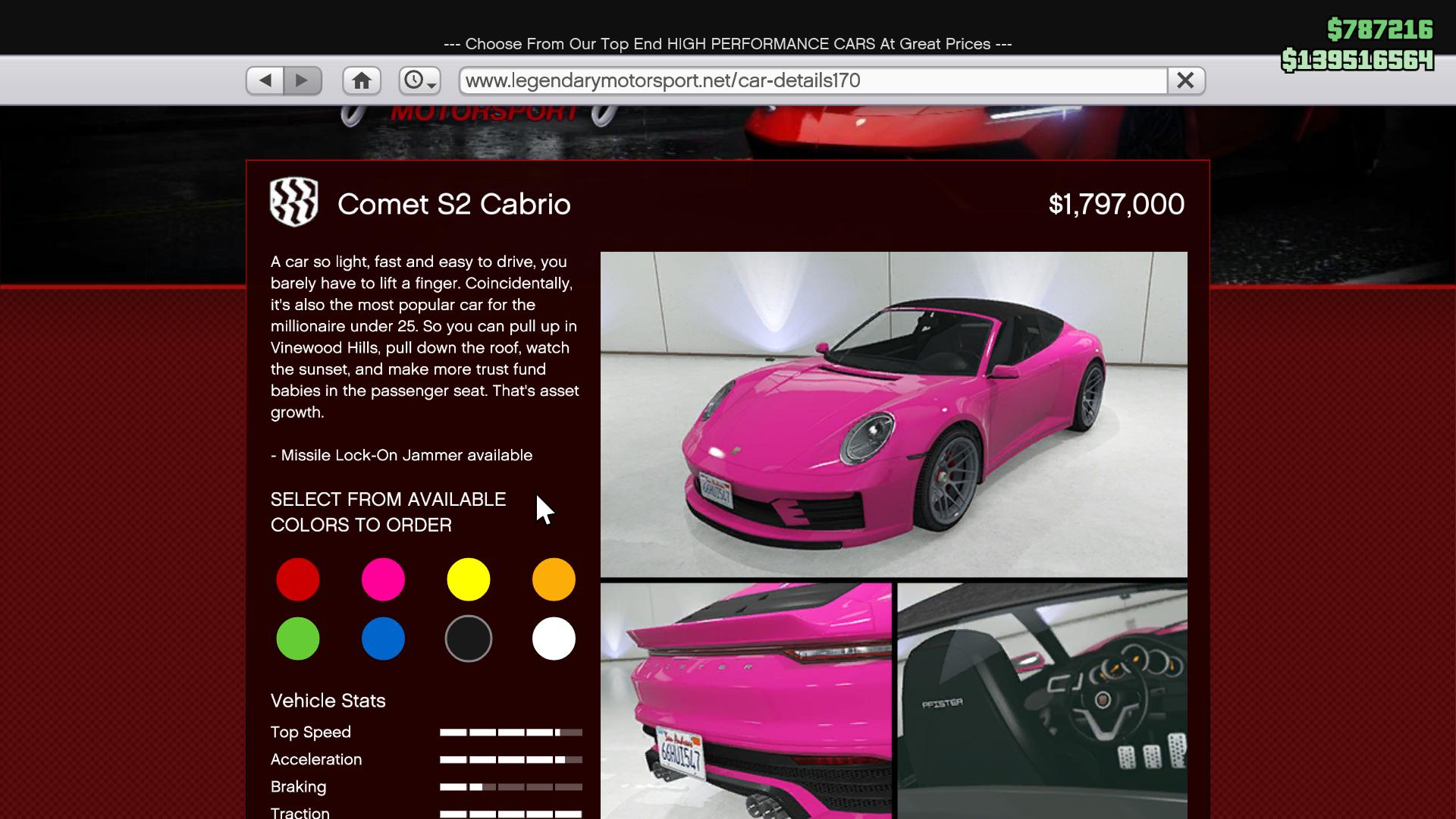
Task: Click the Missile Lock-On Jammer text
Action: click(401, 455)
